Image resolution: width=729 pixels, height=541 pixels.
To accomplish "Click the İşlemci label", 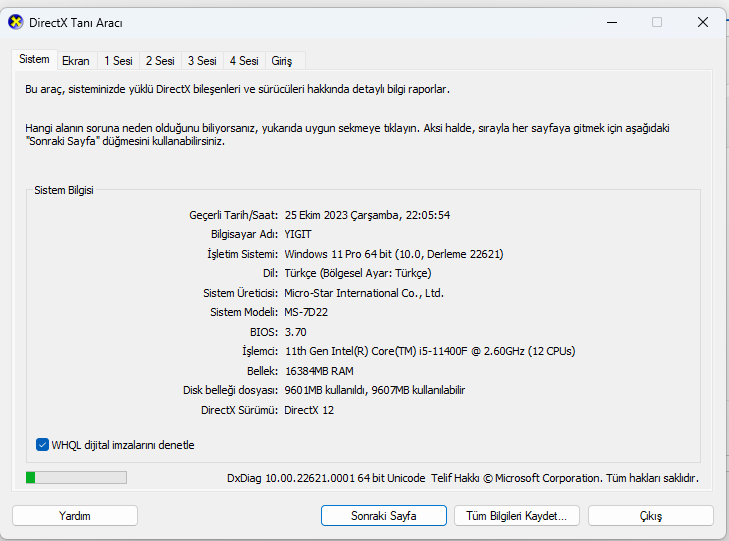I will [x=259, y=351].
